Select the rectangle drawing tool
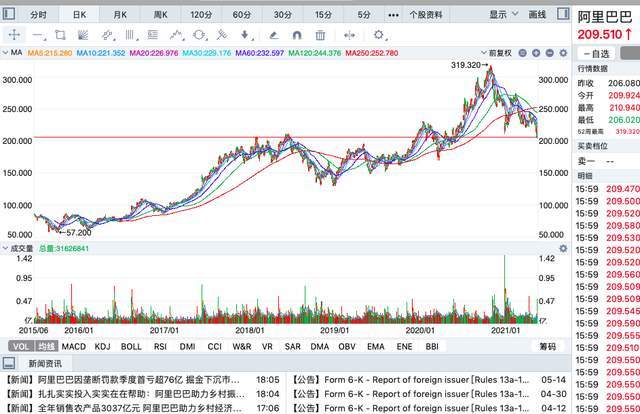The image size is (640, 414). [x=60, y=35]
